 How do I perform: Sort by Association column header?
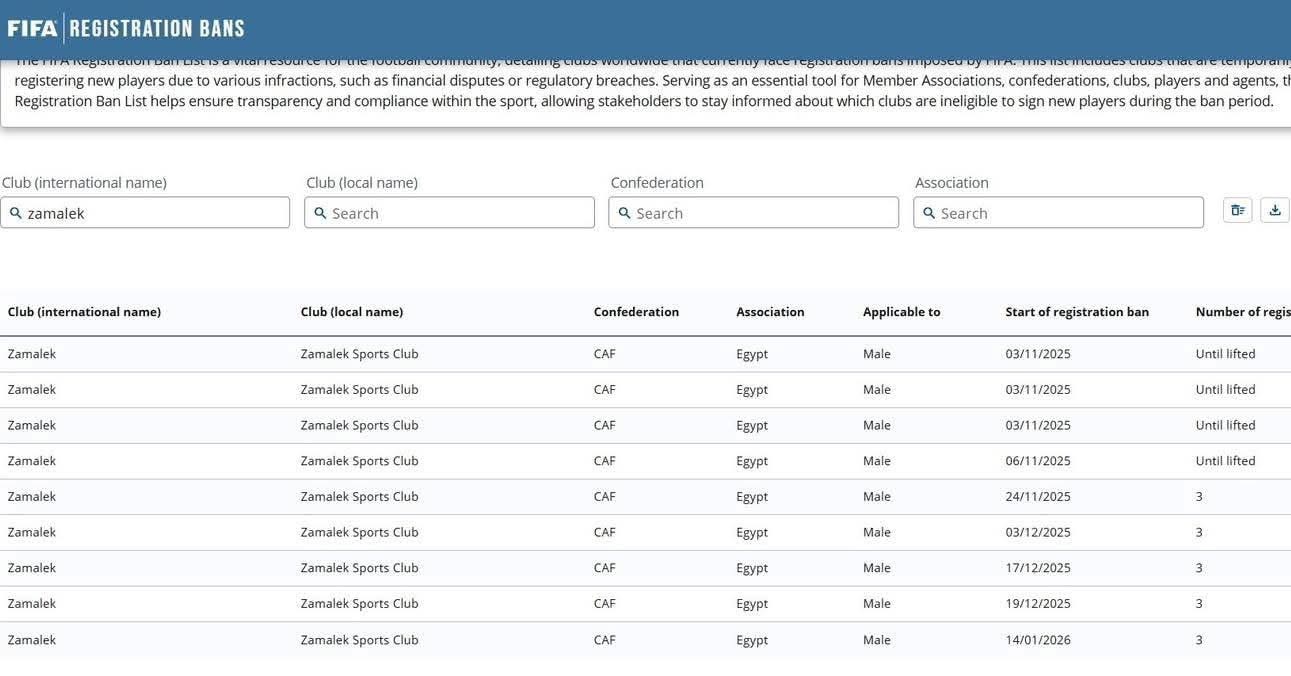tap(770, 312)
